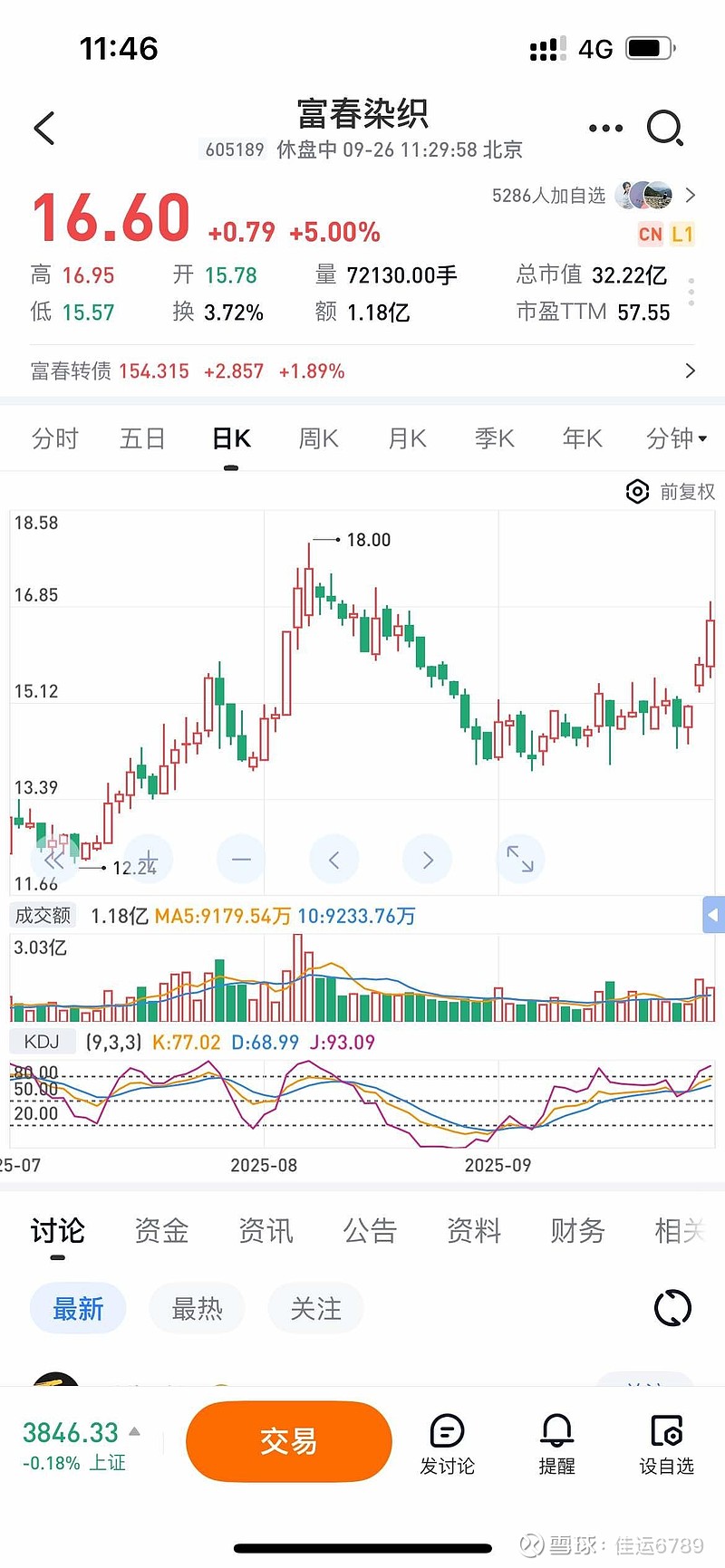Open the blue side panel arrow tab
Screen dimensions: 725x1568
click(714, 915)
